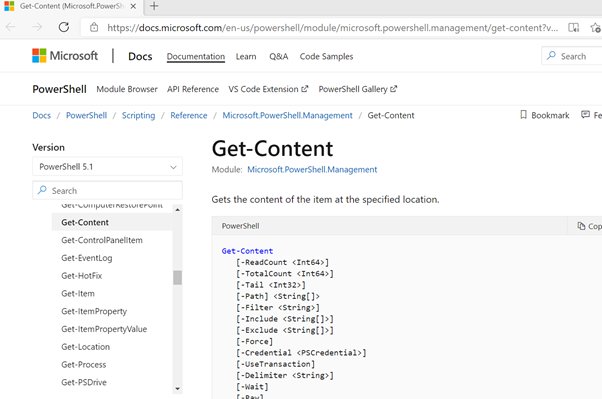Click the Copy code icon
The image size is (602, 399).
(581, 226)
